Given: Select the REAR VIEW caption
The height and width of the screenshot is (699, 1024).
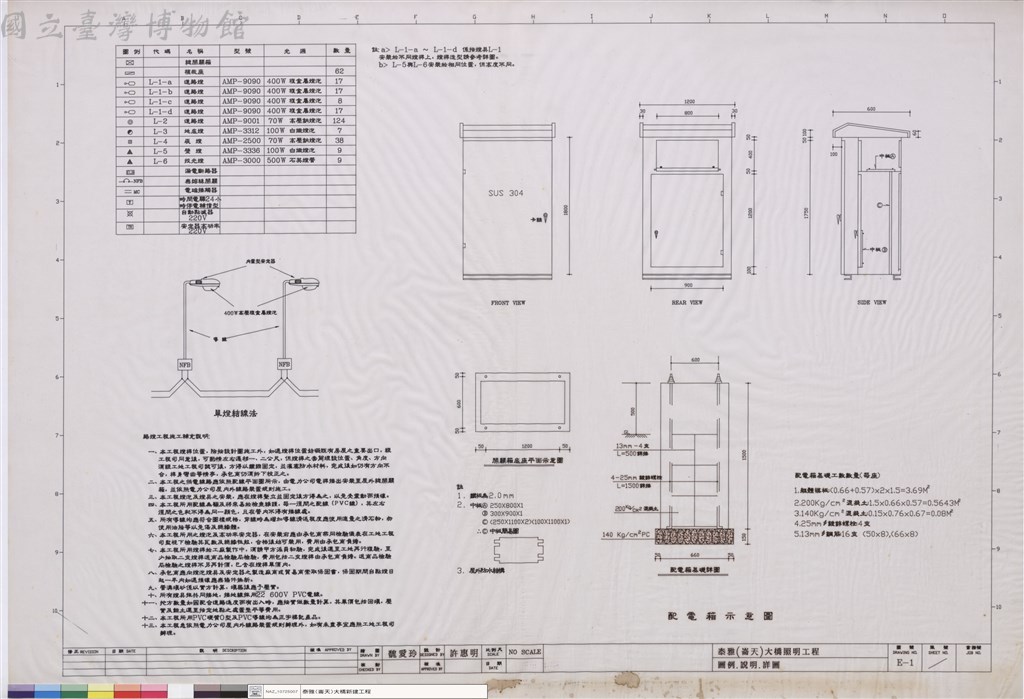Looking at the screenshot, I should (x=687, y=303).
